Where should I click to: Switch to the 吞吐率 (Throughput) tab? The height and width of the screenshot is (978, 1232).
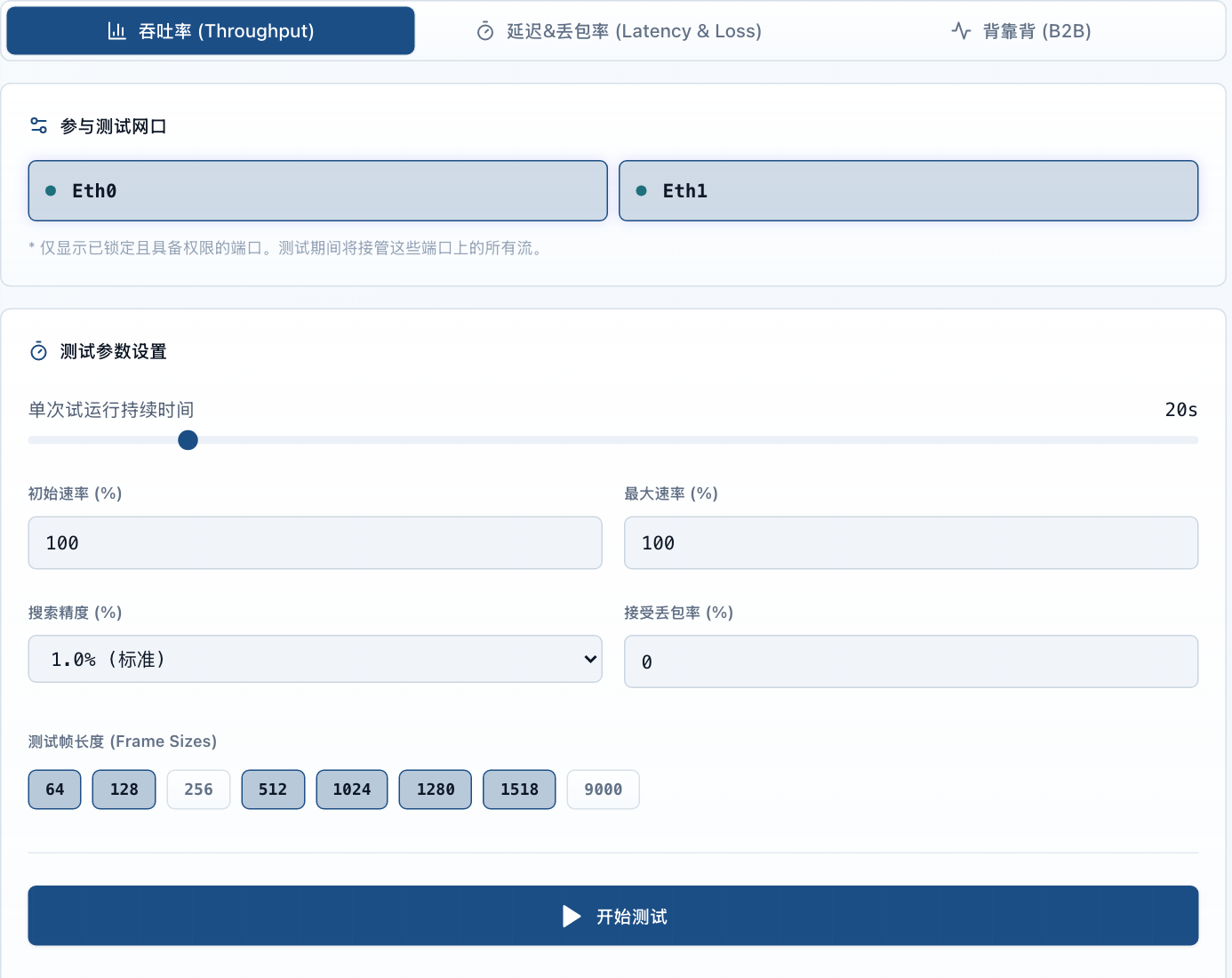(211, 31)
